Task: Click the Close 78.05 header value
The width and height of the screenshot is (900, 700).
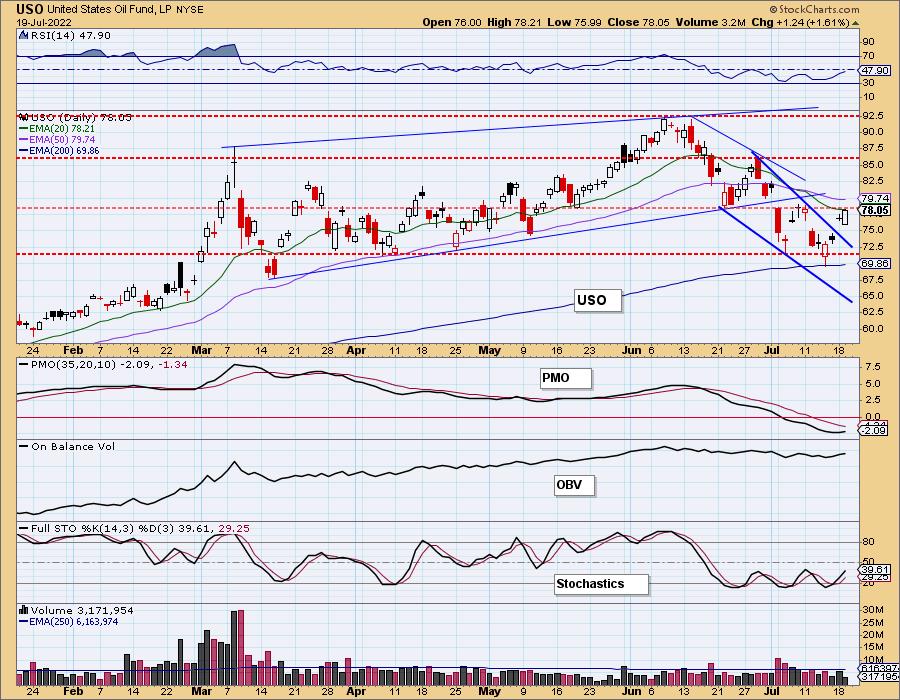Action: (x=637, y=22)
